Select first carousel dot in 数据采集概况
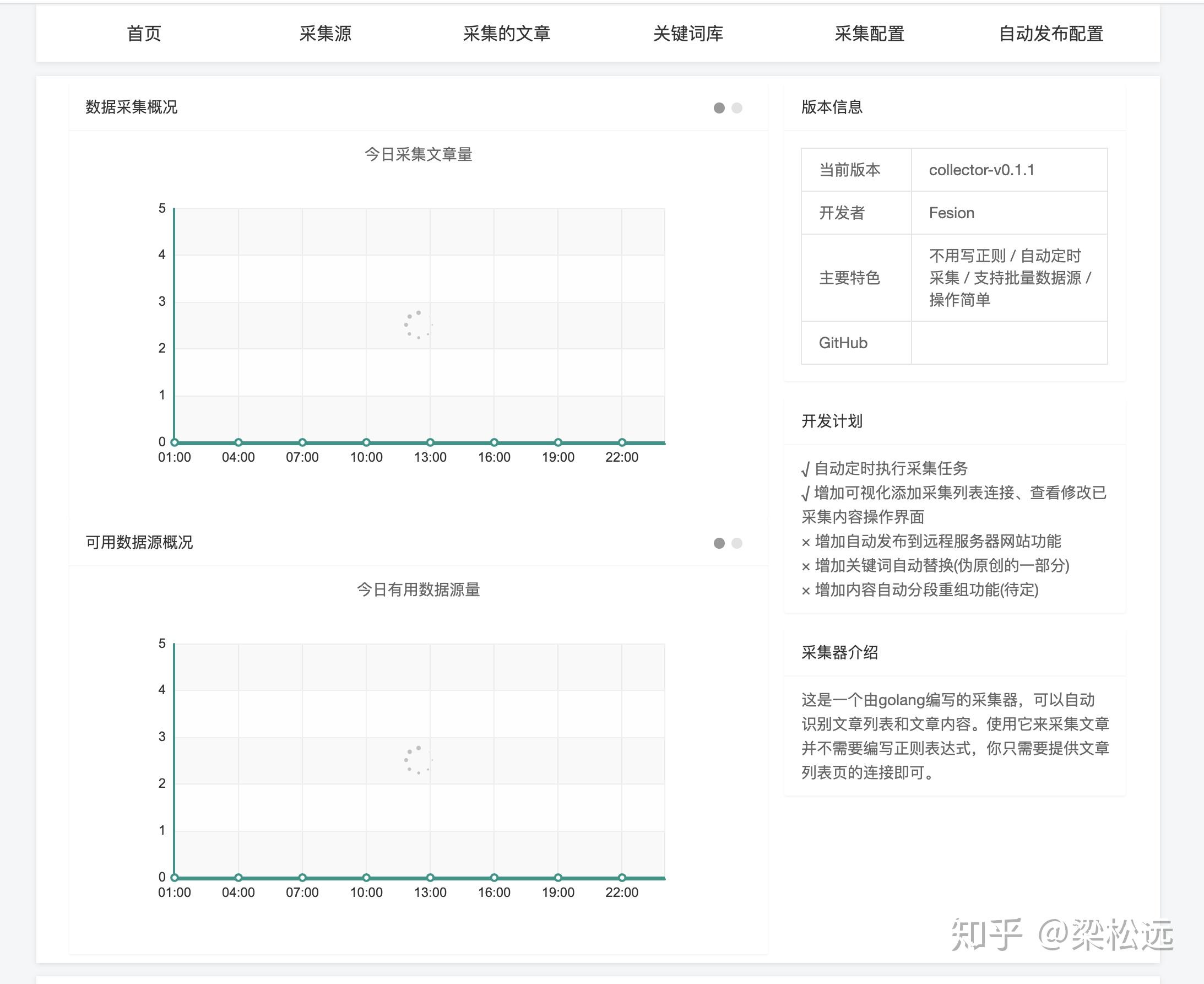Screen dimensions: 1204x984 719,107
